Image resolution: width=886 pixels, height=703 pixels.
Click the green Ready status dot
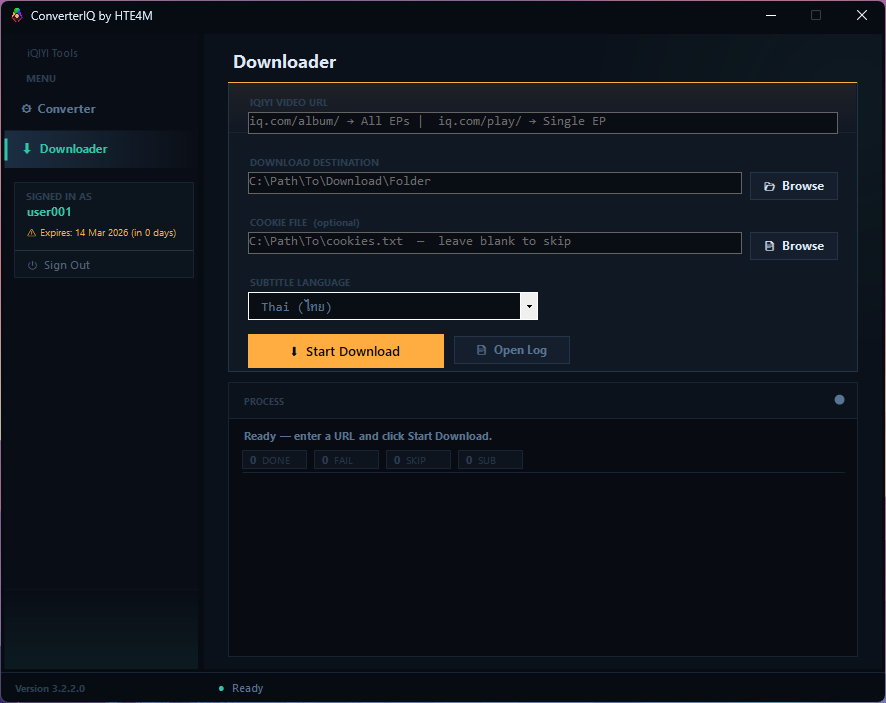coord(221,688)
